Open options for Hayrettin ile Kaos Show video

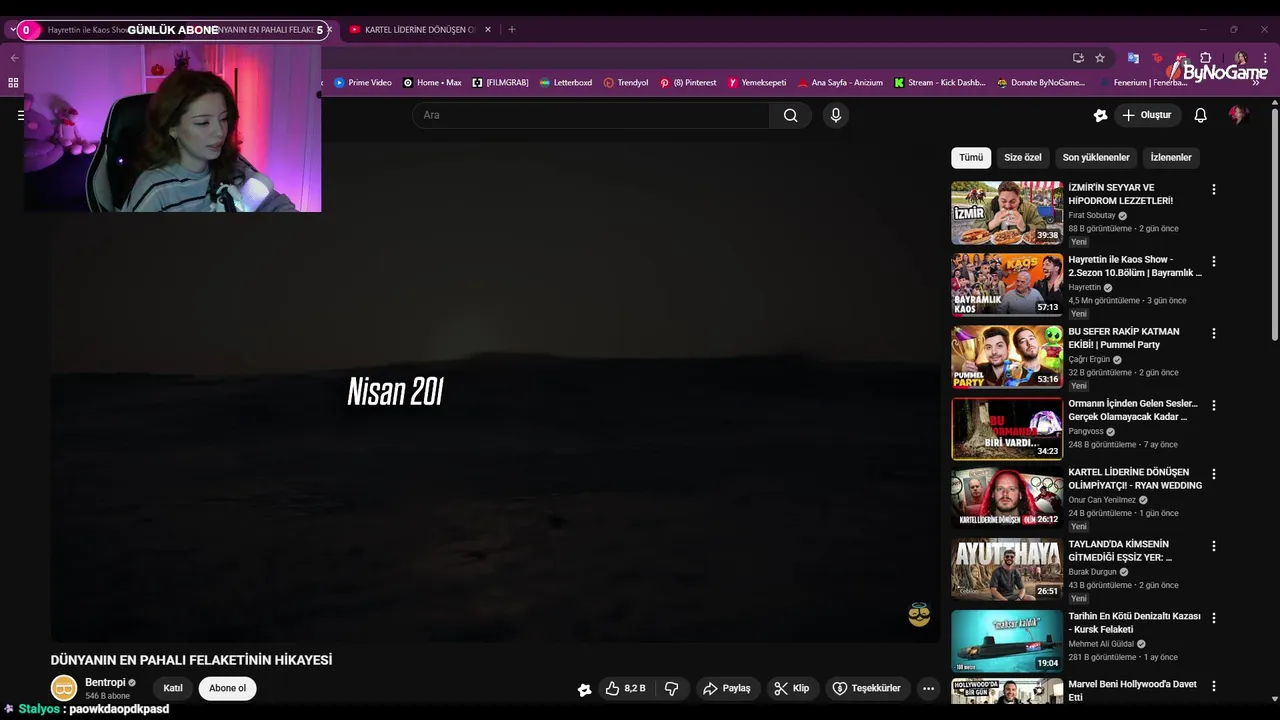[1214, 261]
